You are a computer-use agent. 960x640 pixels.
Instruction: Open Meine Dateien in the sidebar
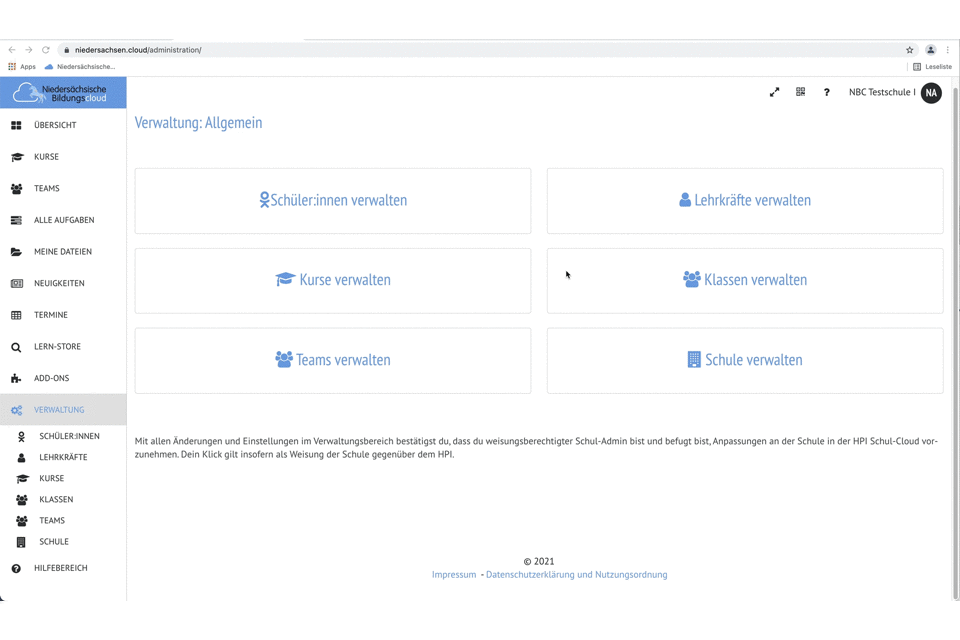(62, 252)
